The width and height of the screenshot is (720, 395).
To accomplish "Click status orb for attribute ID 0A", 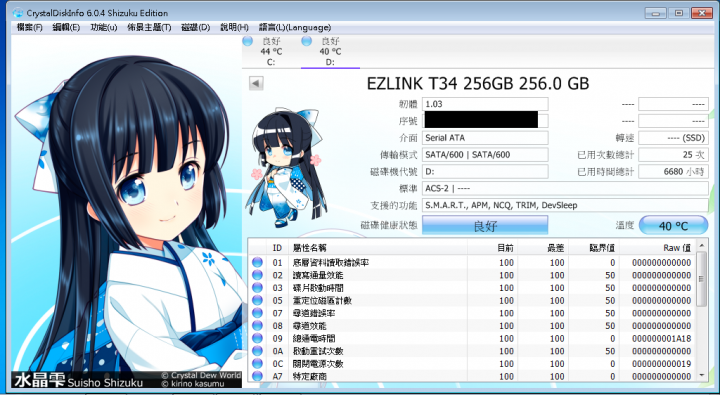I will click(x=257, y=351).
